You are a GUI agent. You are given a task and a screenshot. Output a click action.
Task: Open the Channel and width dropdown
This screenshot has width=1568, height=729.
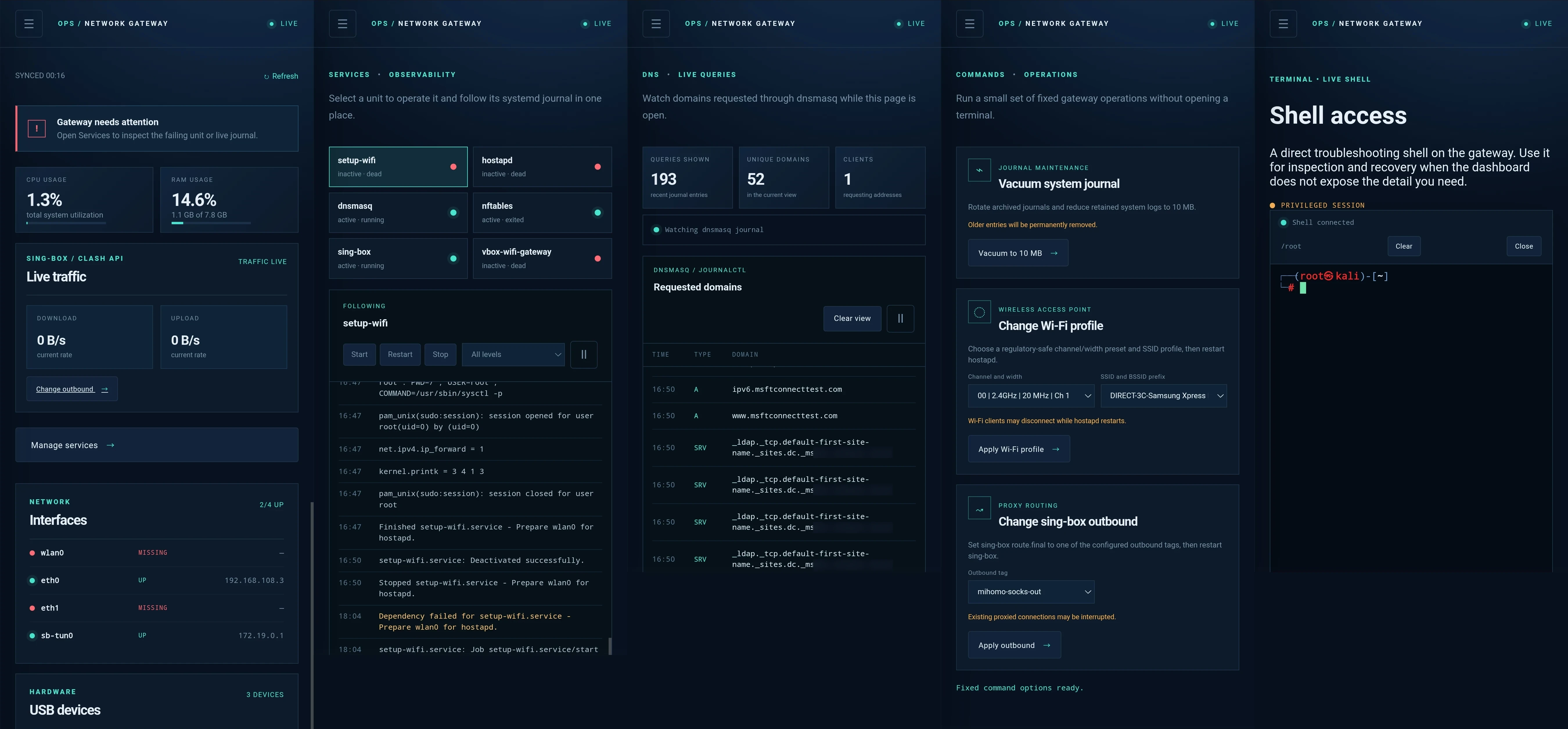pyautogui.click(x=1031, y=396)
